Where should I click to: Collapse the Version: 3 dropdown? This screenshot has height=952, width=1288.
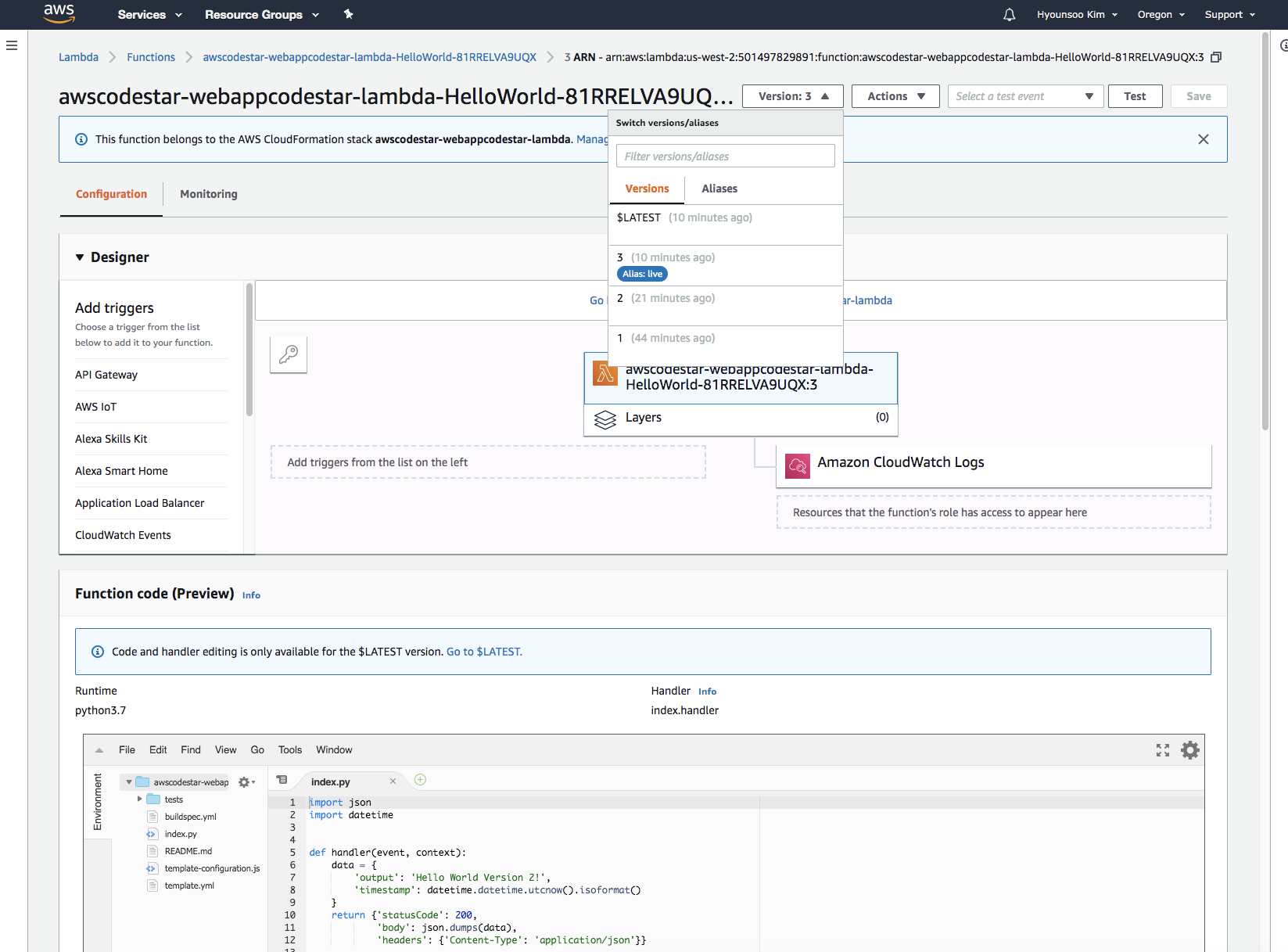[x=792, y=96]
